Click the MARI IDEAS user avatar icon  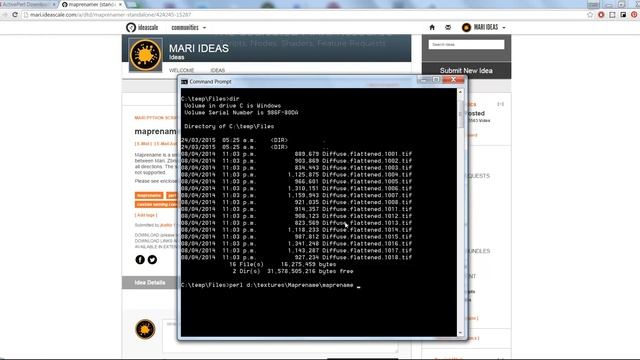(x=466, y=27)
